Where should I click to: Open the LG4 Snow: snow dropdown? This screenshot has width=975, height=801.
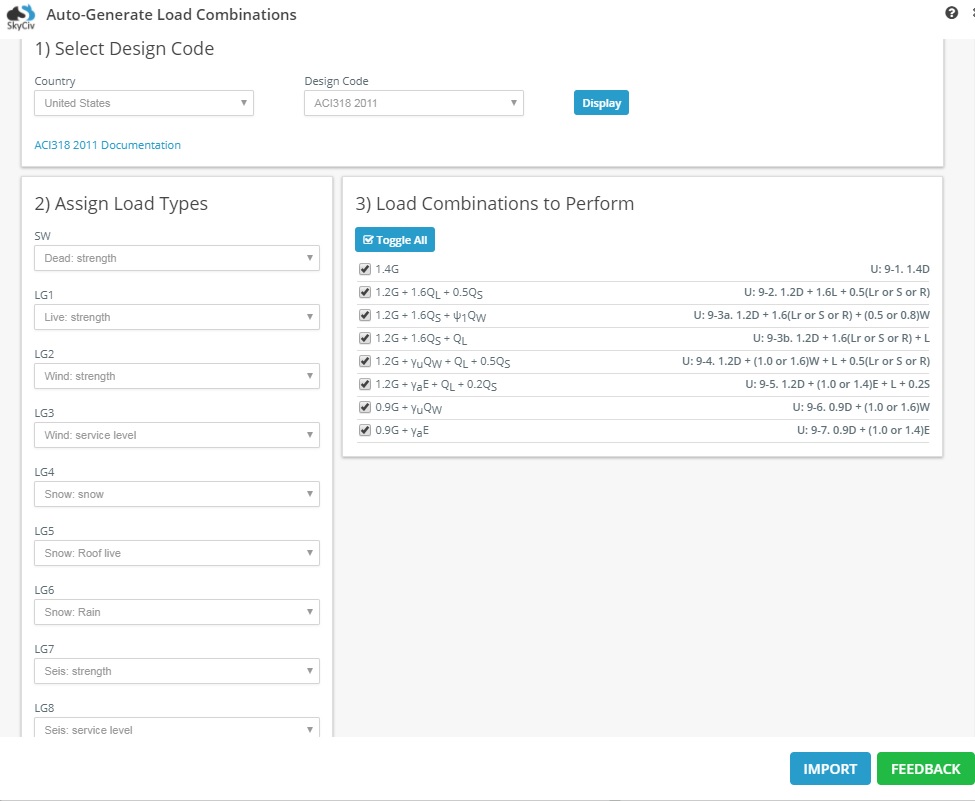click(x=177, y=494)
